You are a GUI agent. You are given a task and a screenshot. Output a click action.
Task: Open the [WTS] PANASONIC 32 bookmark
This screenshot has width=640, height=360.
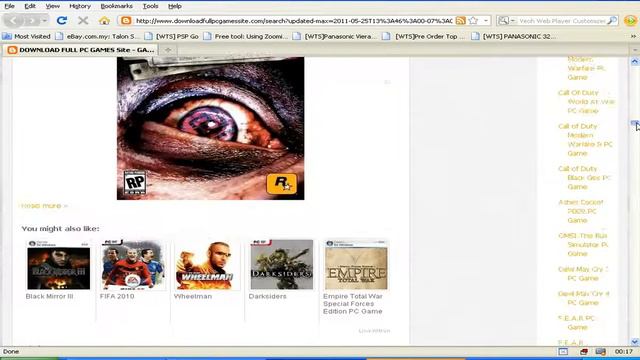tap(513, 36)
